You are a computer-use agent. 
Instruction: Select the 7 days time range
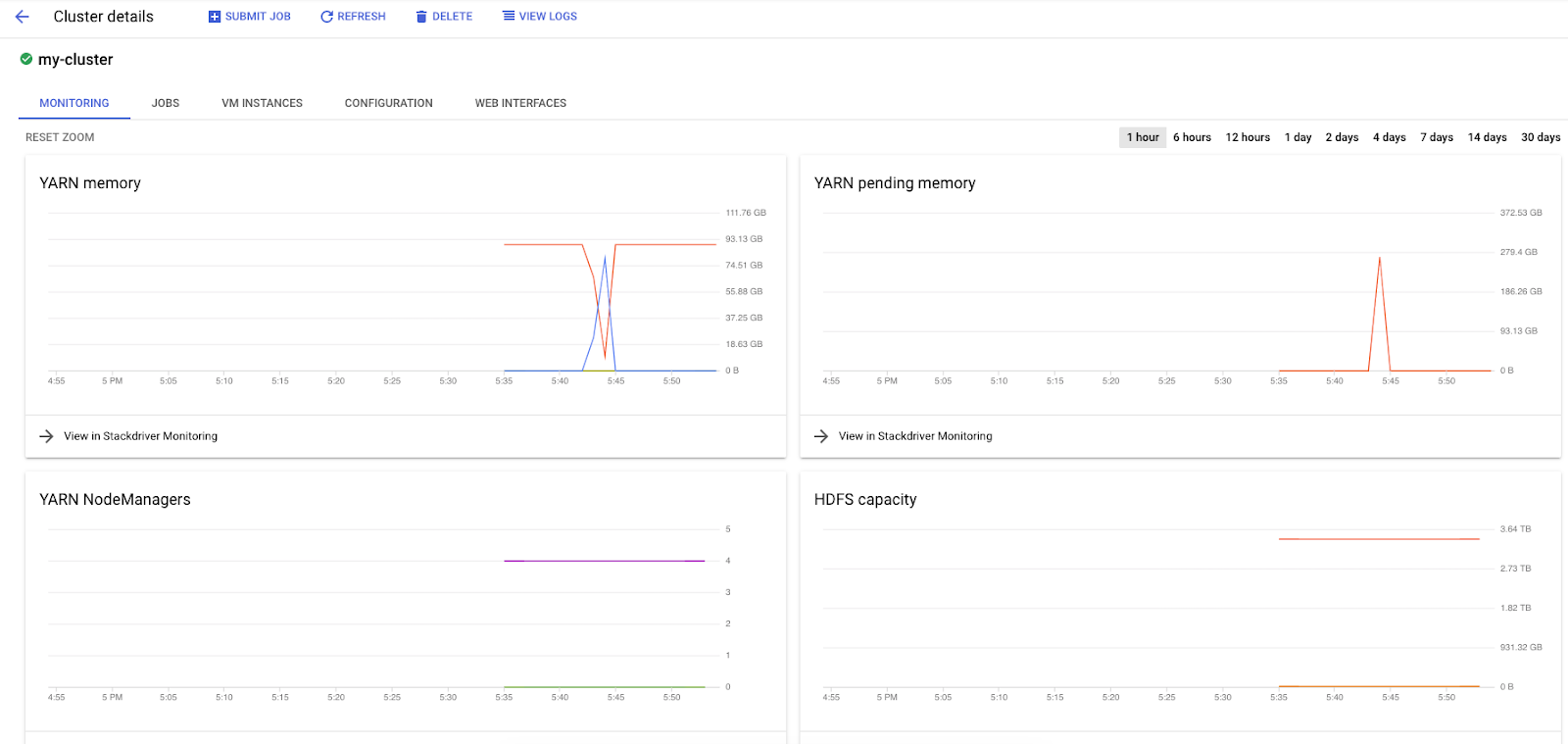pyautogui.click(x=1436, y=137)
